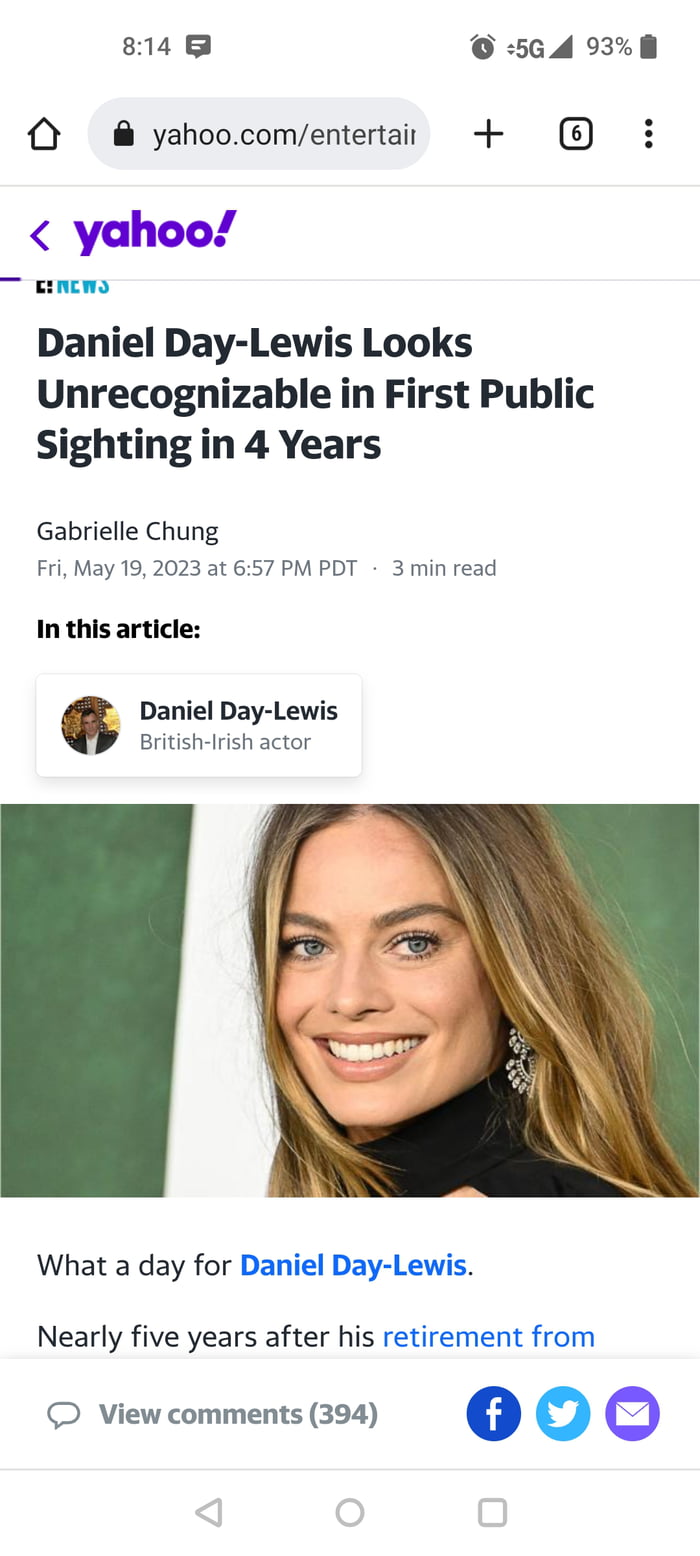Go back using the purple chevron

click(x=40, y=235)
